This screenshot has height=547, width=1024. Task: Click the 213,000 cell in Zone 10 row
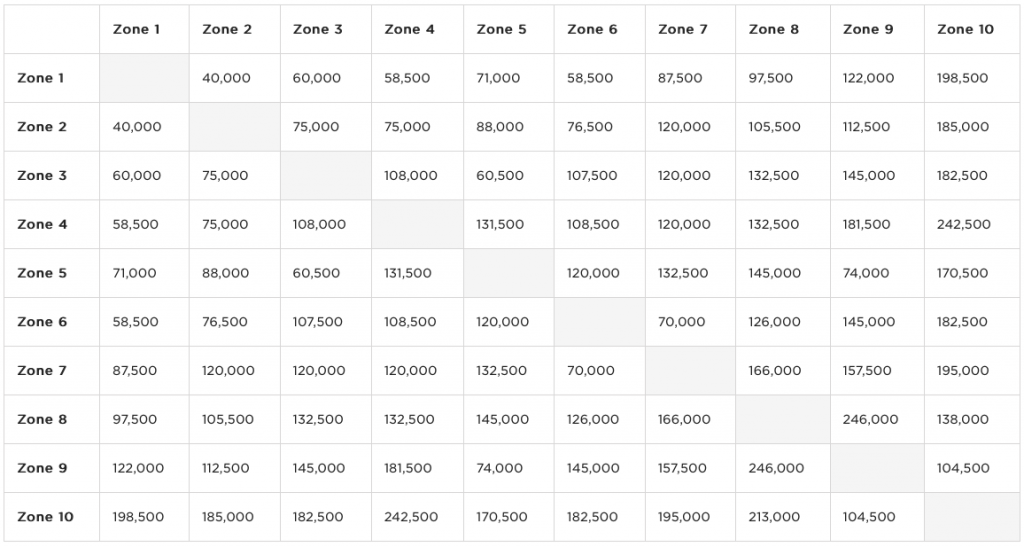click(x=774, y=517)
